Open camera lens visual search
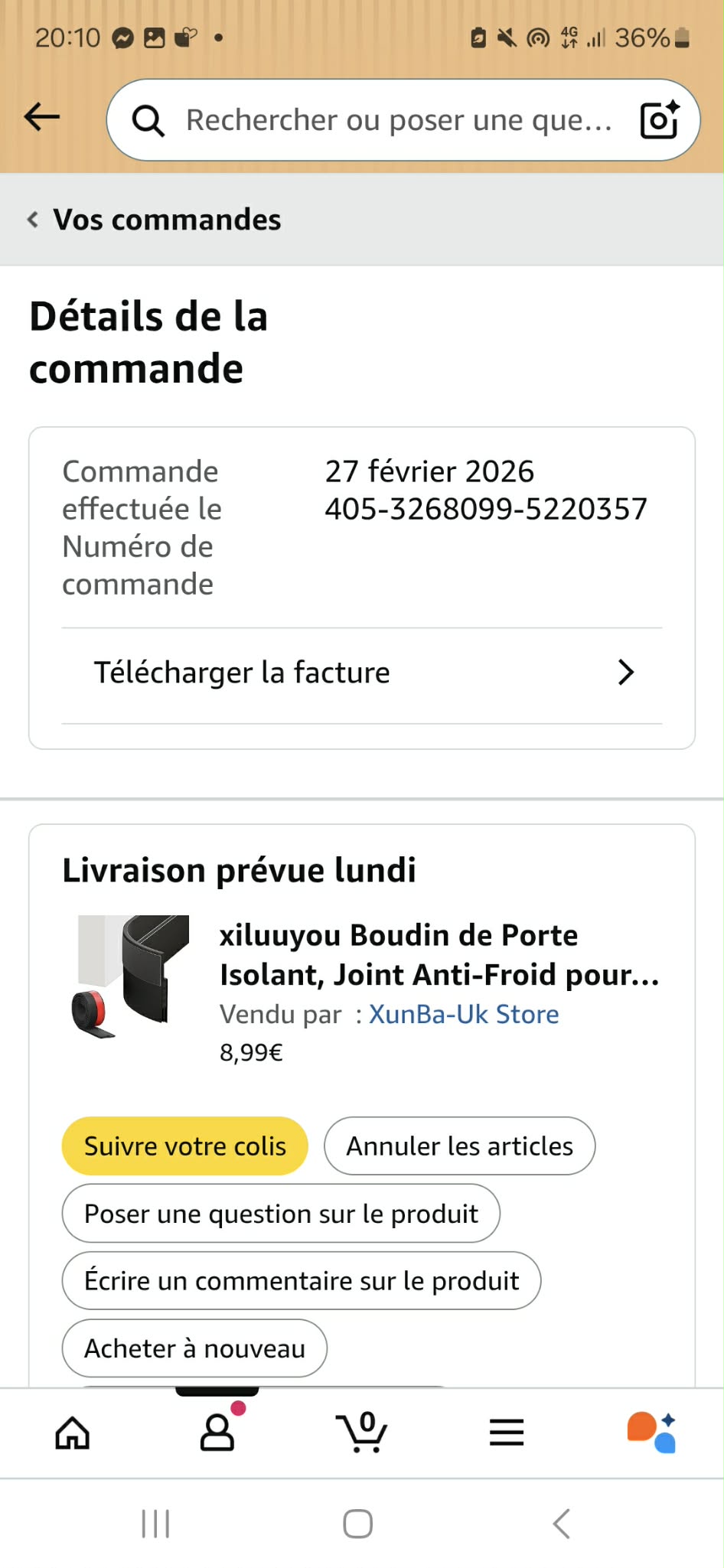Image resolution: width=724 pixels, height=1568 pixels. (x=659, y=120)
